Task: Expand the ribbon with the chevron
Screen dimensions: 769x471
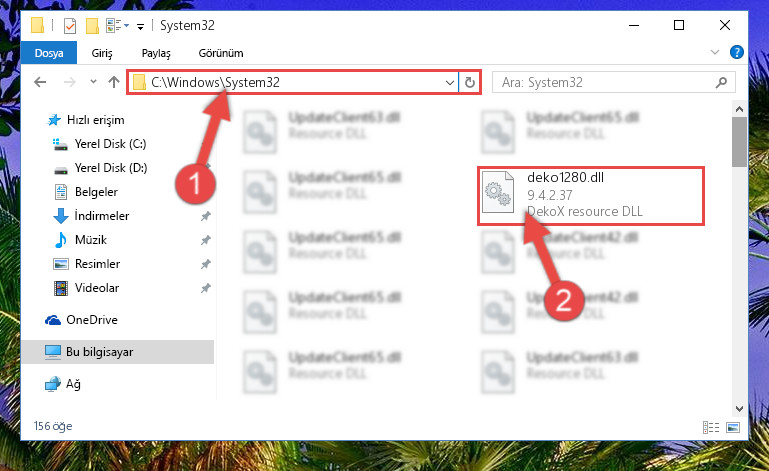Action: point(715,52)
